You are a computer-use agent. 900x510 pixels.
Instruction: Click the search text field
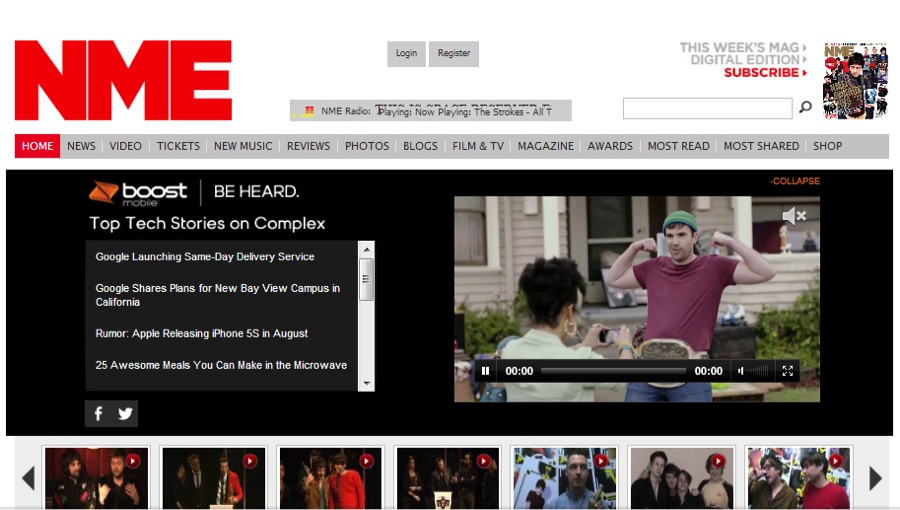[707, 108]
